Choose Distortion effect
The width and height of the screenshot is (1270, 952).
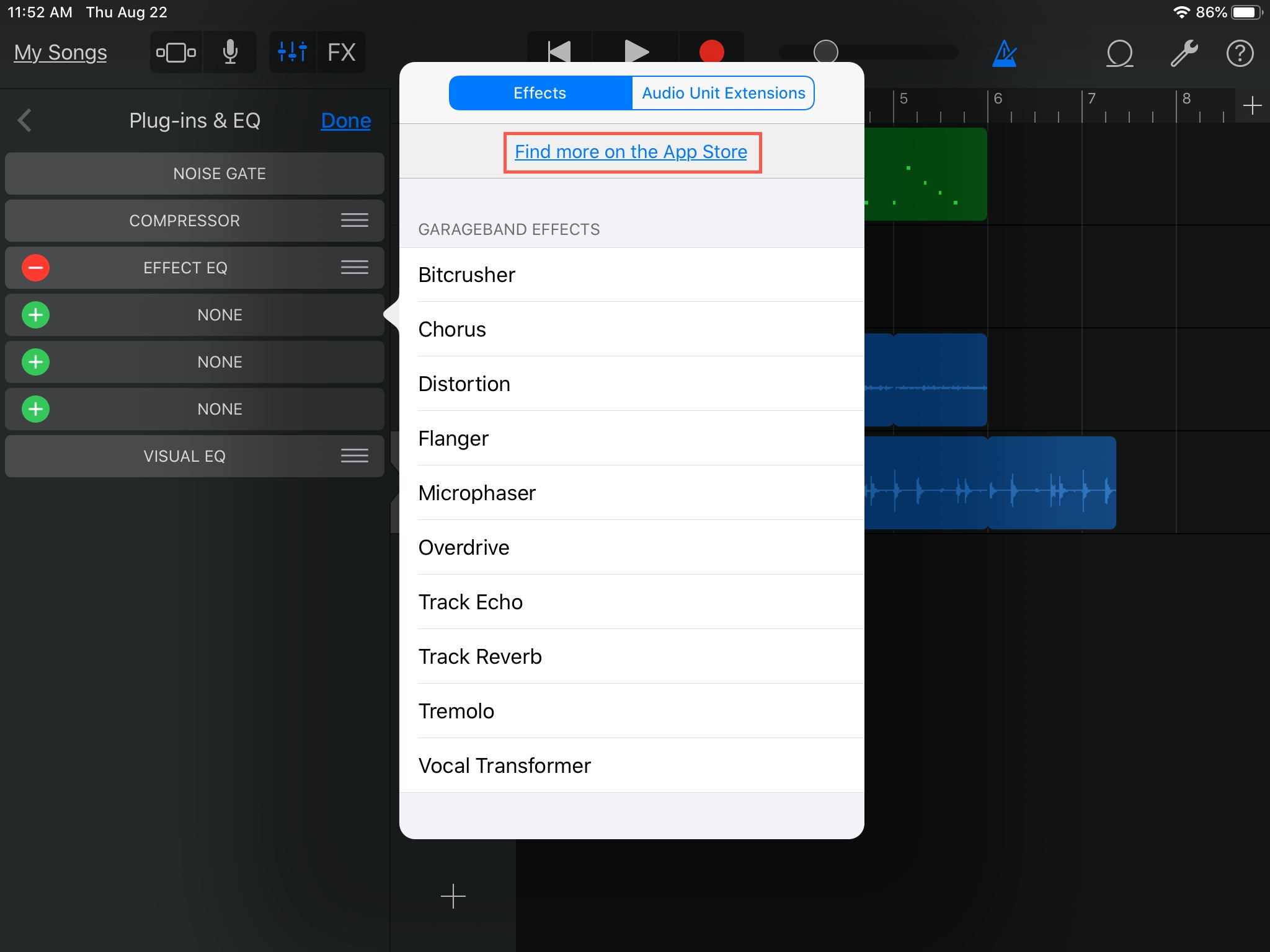(632, 384)
